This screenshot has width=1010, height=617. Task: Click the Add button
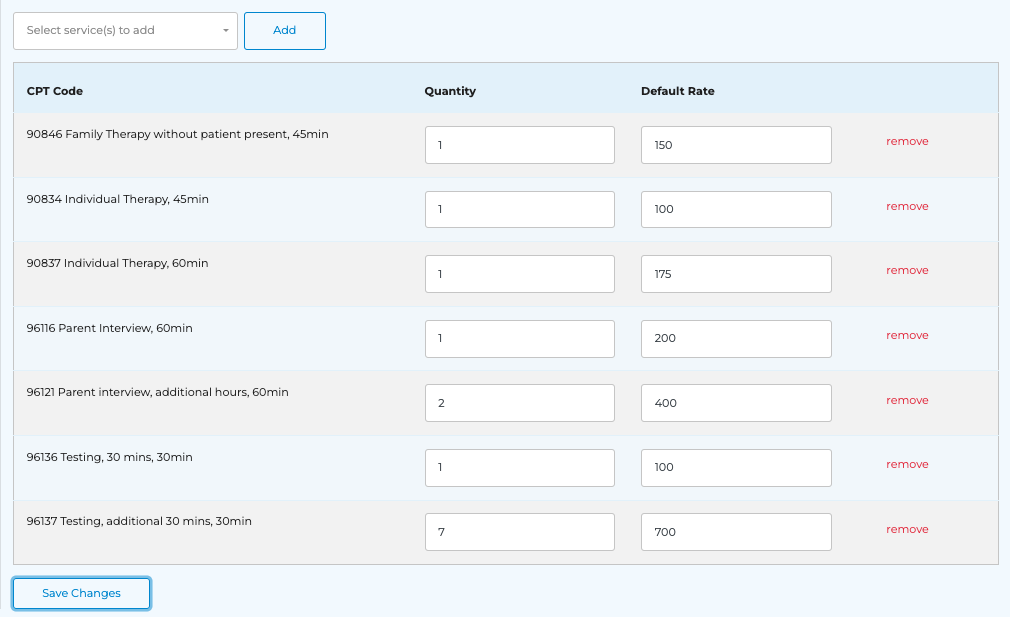point(285,30)
